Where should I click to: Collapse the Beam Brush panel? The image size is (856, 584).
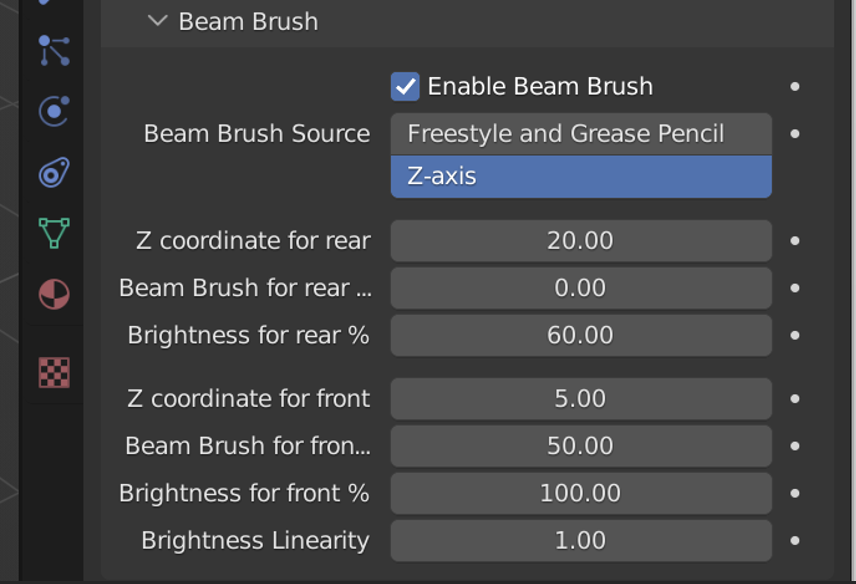pyautogui.click(x=157, y=21)
